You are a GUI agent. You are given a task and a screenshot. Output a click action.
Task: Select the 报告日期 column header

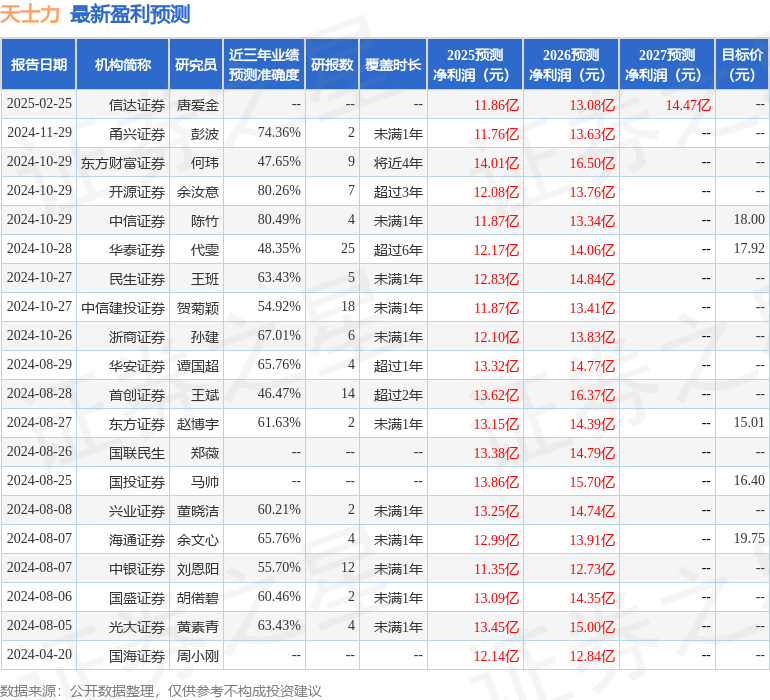39,64
